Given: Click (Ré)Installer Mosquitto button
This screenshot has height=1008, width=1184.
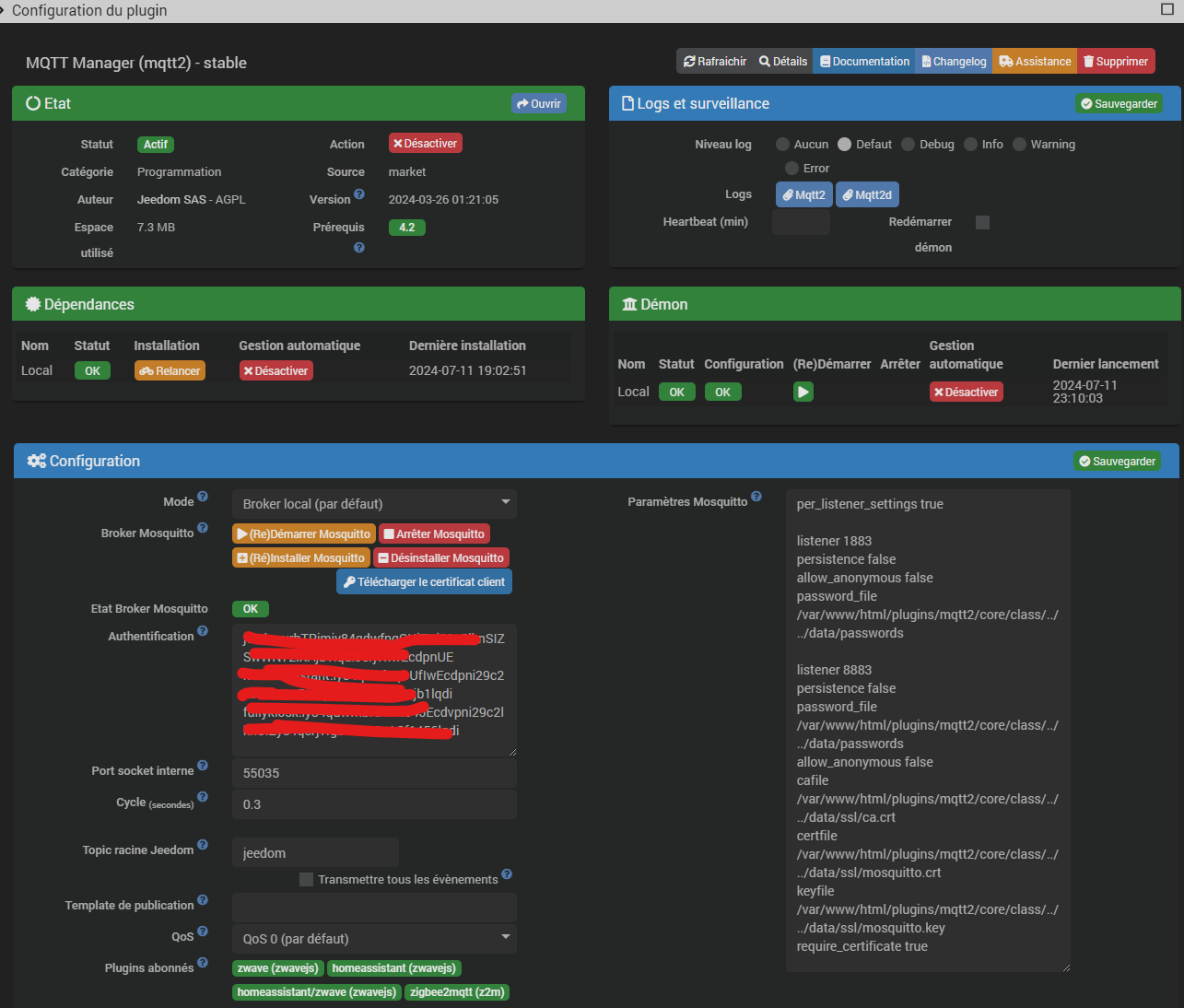Looking at the screenshot, I should 301,558.
